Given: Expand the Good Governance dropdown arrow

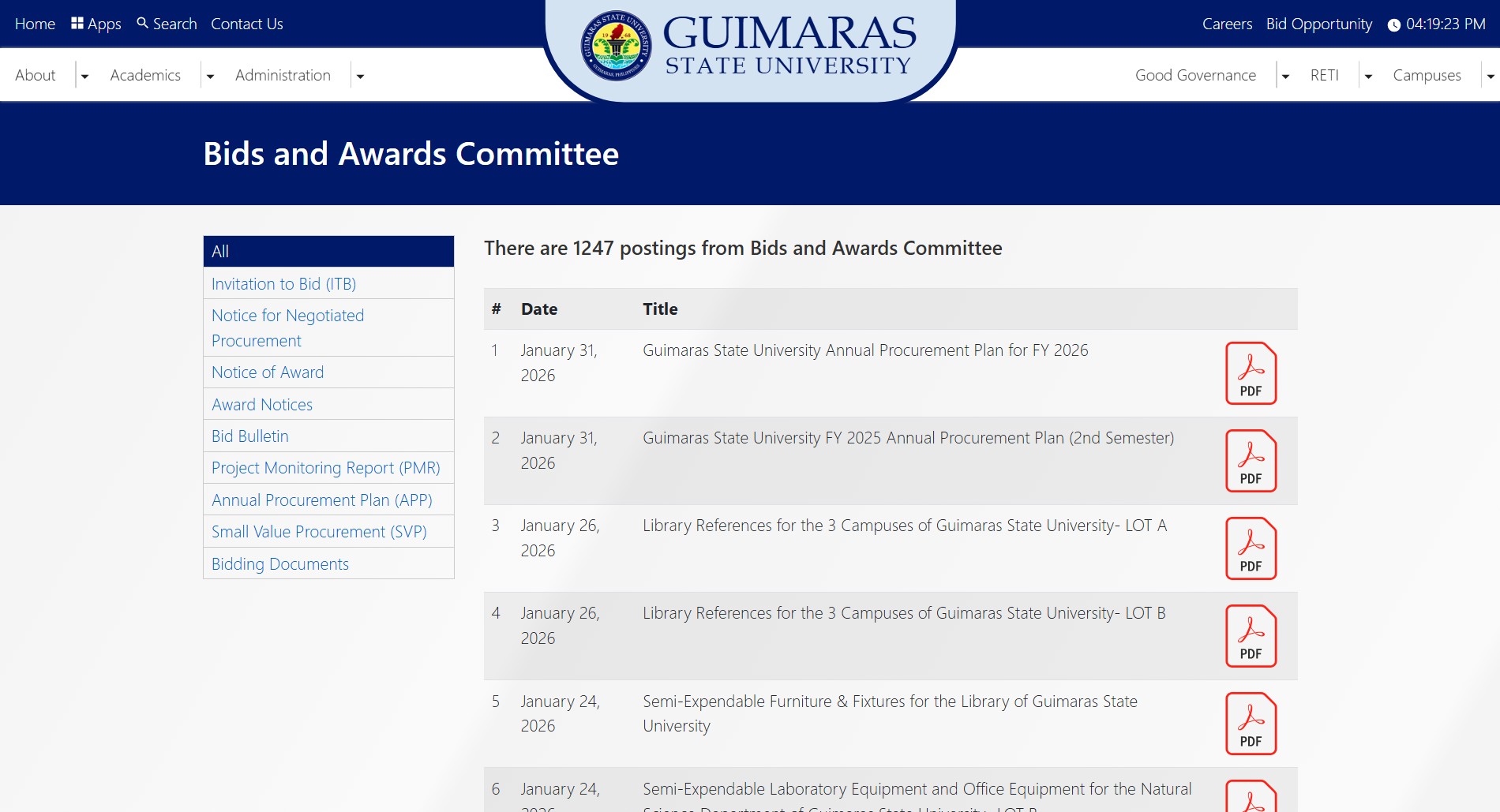Looking at the screenshot, I should (1285, 76).
